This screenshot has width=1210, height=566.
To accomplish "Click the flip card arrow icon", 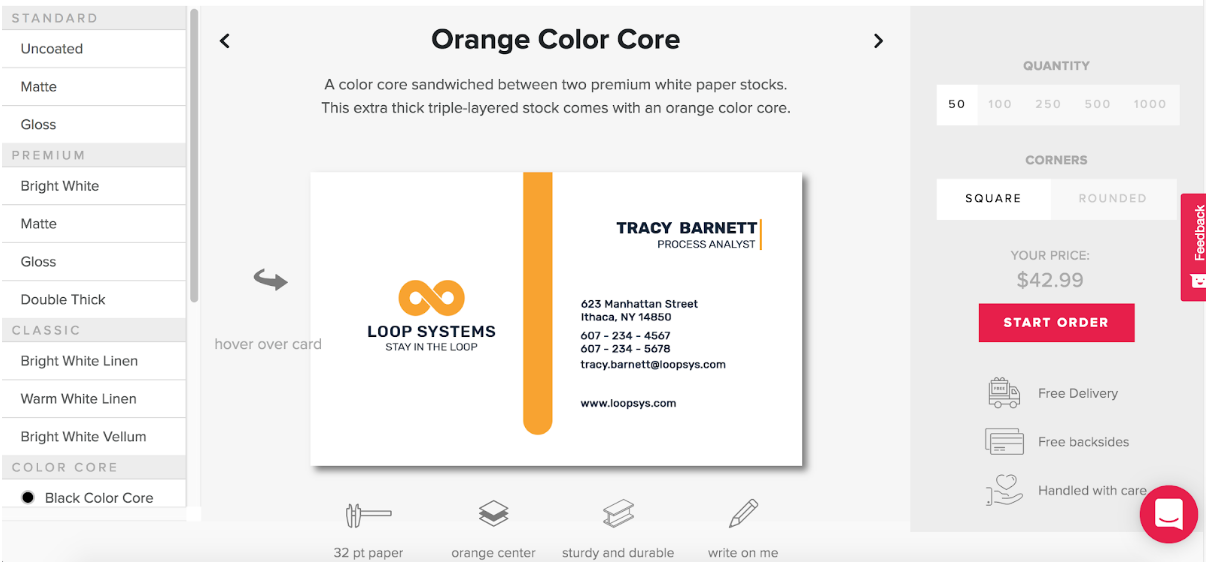I will (x=270, y=280).
